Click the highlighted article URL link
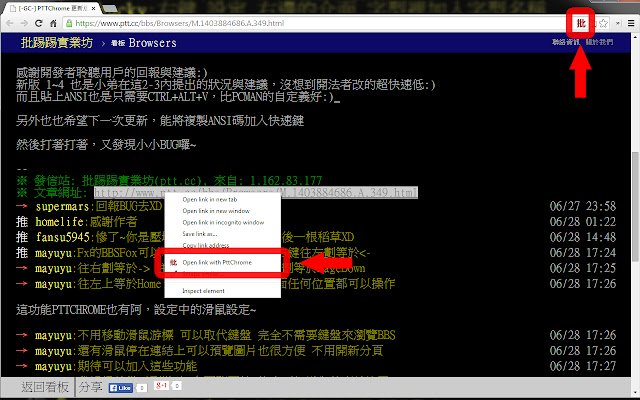 (x=256, y=192)
